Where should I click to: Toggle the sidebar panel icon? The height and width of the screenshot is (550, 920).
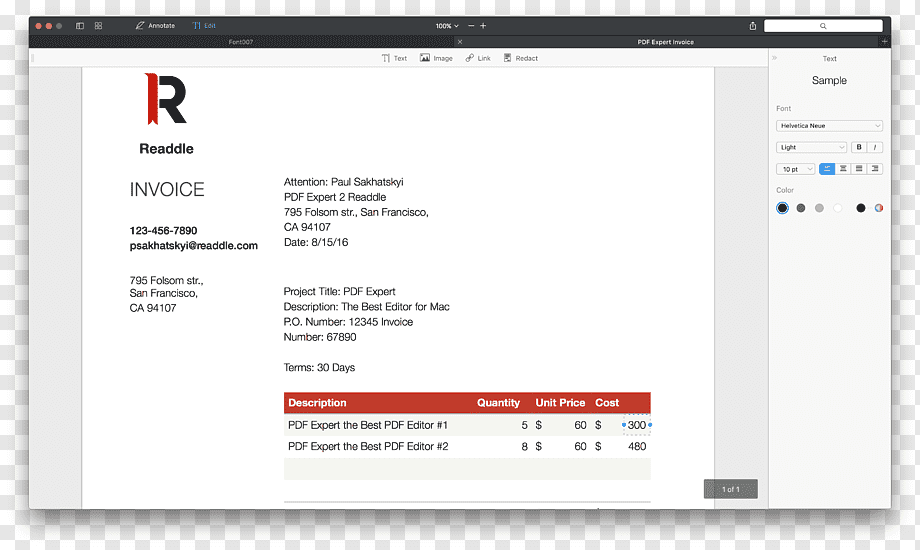(80, 26)
